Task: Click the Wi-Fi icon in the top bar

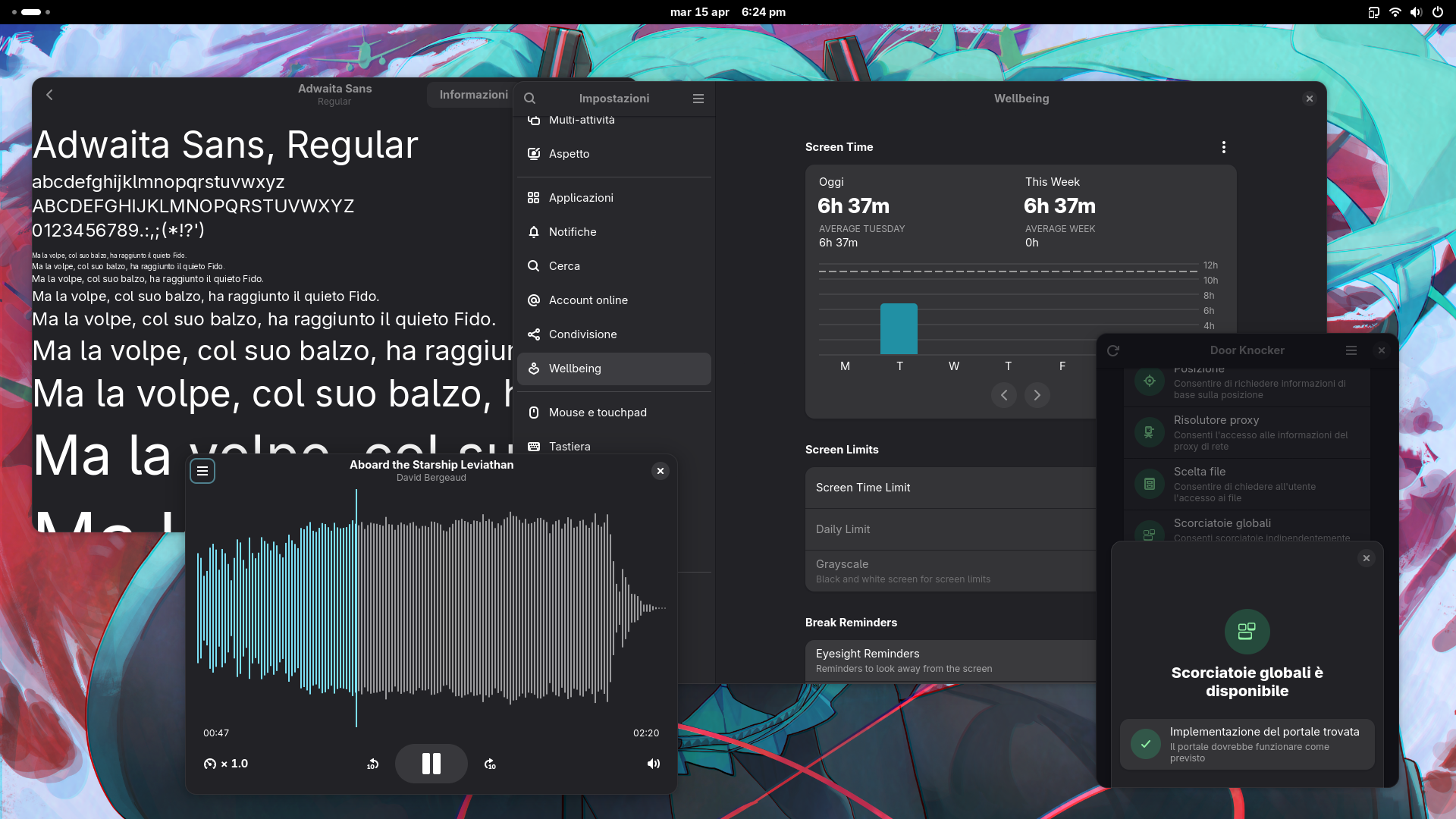Action: 1395,12
